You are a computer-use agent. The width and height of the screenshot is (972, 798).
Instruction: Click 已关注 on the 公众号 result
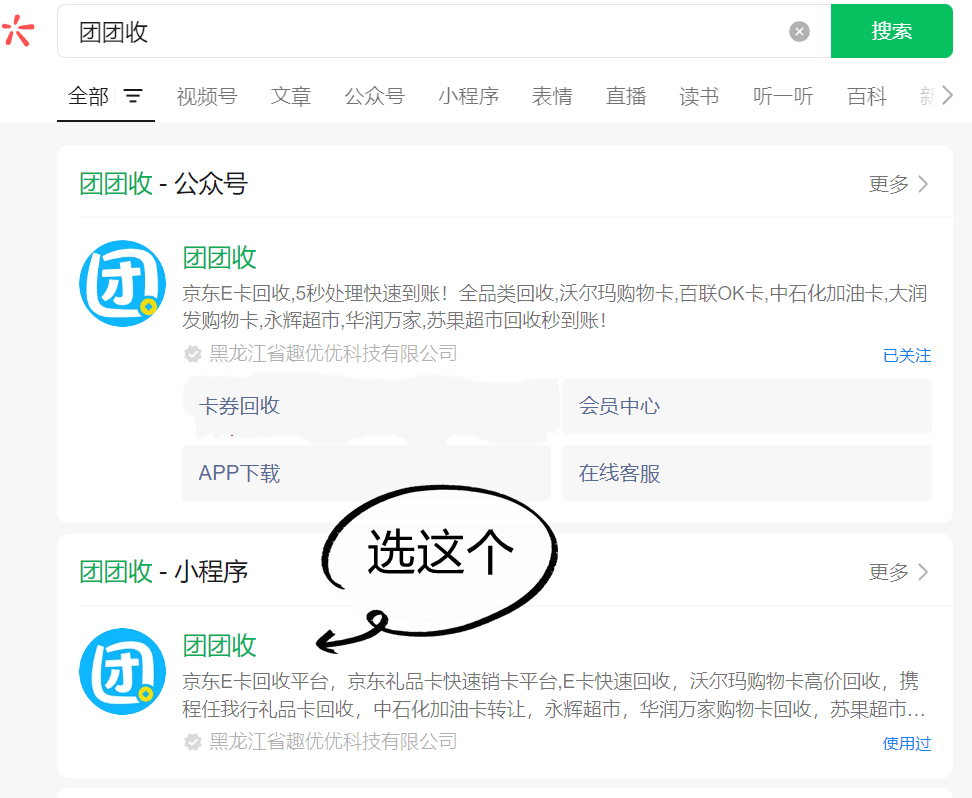[907, 355]
